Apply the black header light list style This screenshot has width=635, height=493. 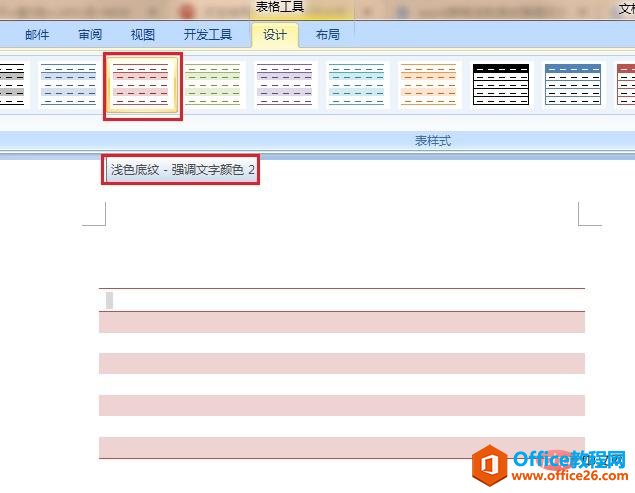pos(501,85)
